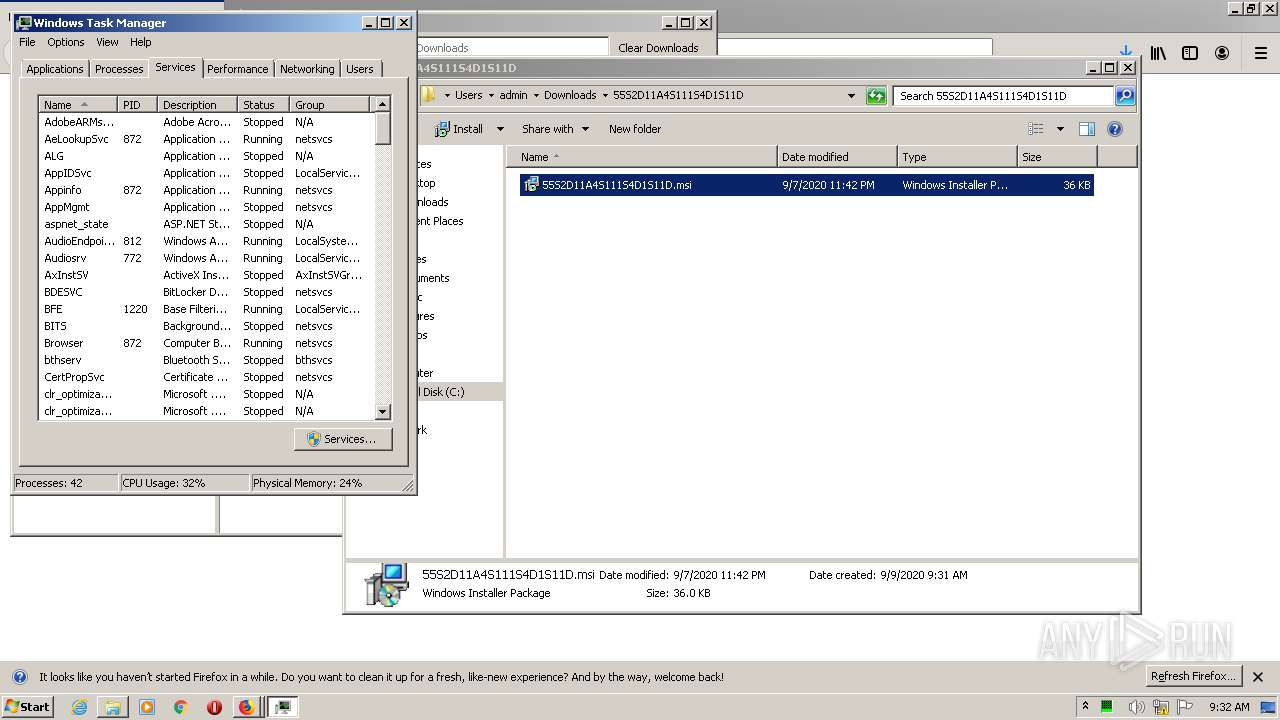
Task: Click the Change your view icon
Action: pyautogui.click(x=1036, y=129)
